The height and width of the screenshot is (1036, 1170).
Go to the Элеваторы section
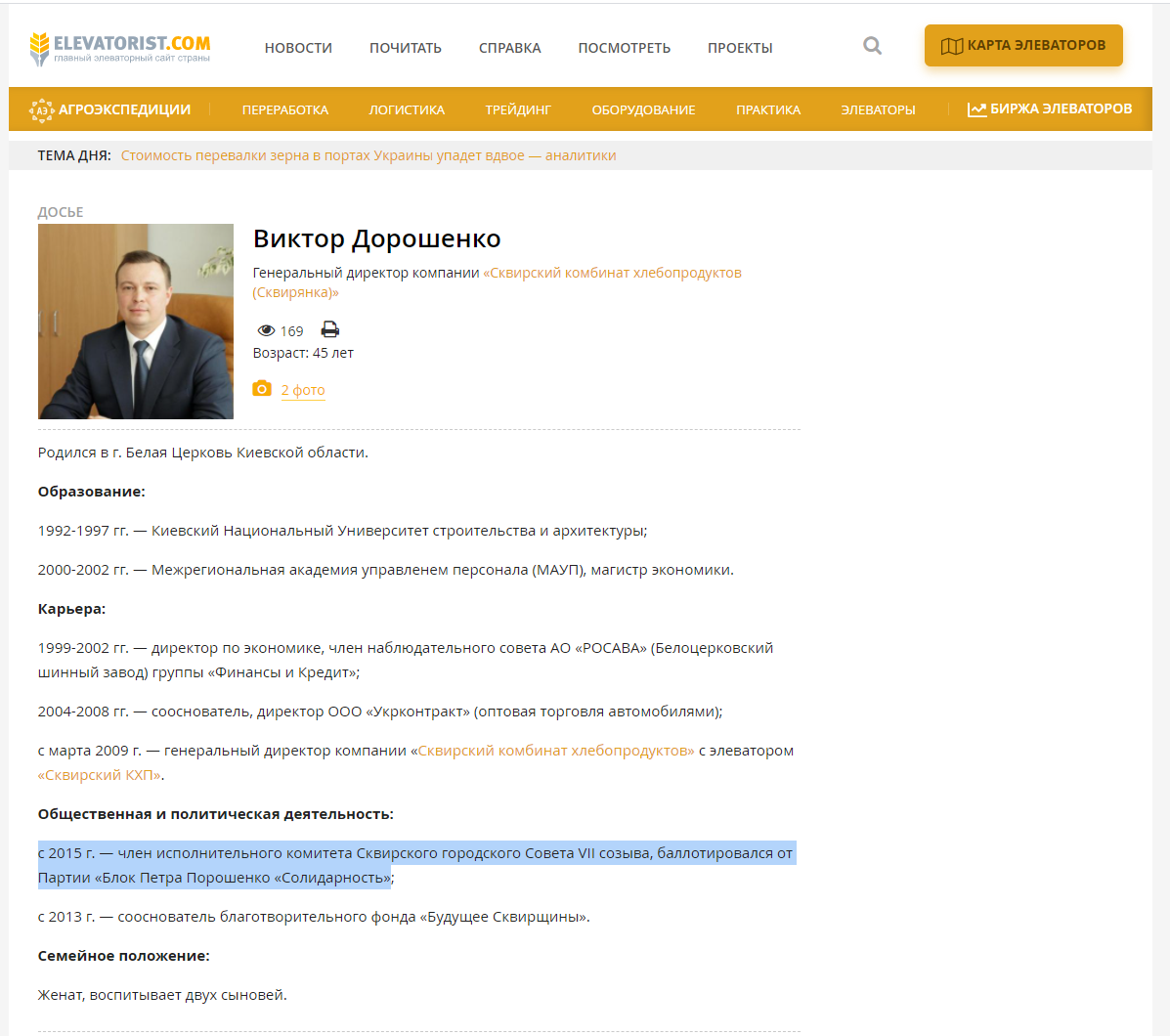tap(878, 110)
